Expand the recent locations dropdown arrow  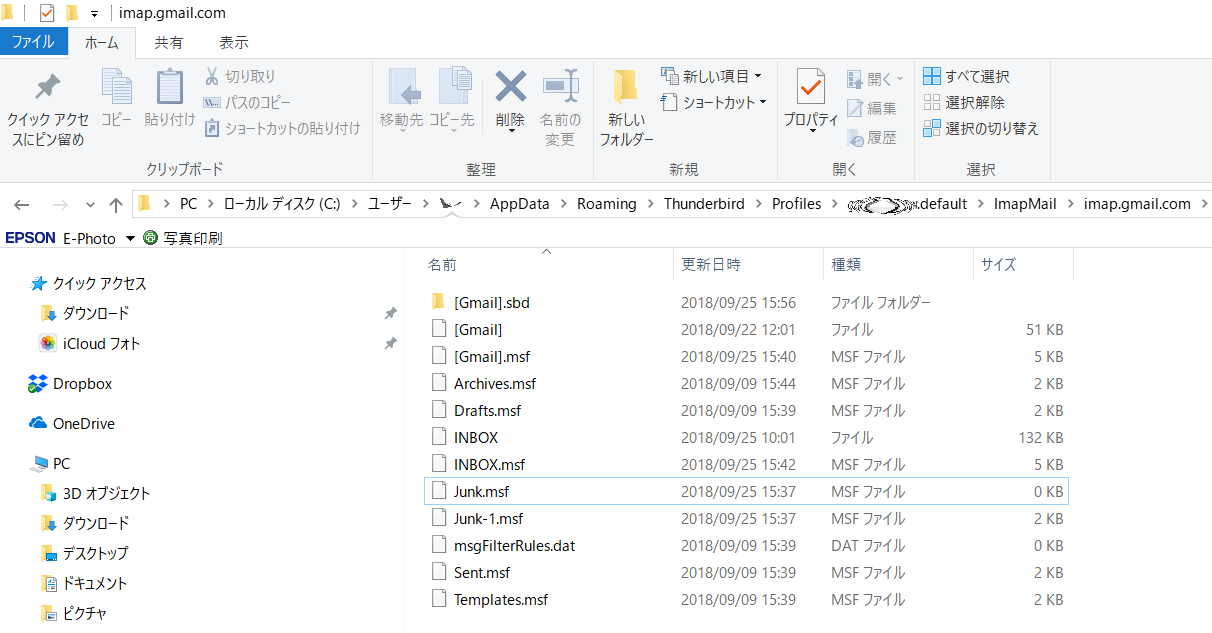coord(90,205)
